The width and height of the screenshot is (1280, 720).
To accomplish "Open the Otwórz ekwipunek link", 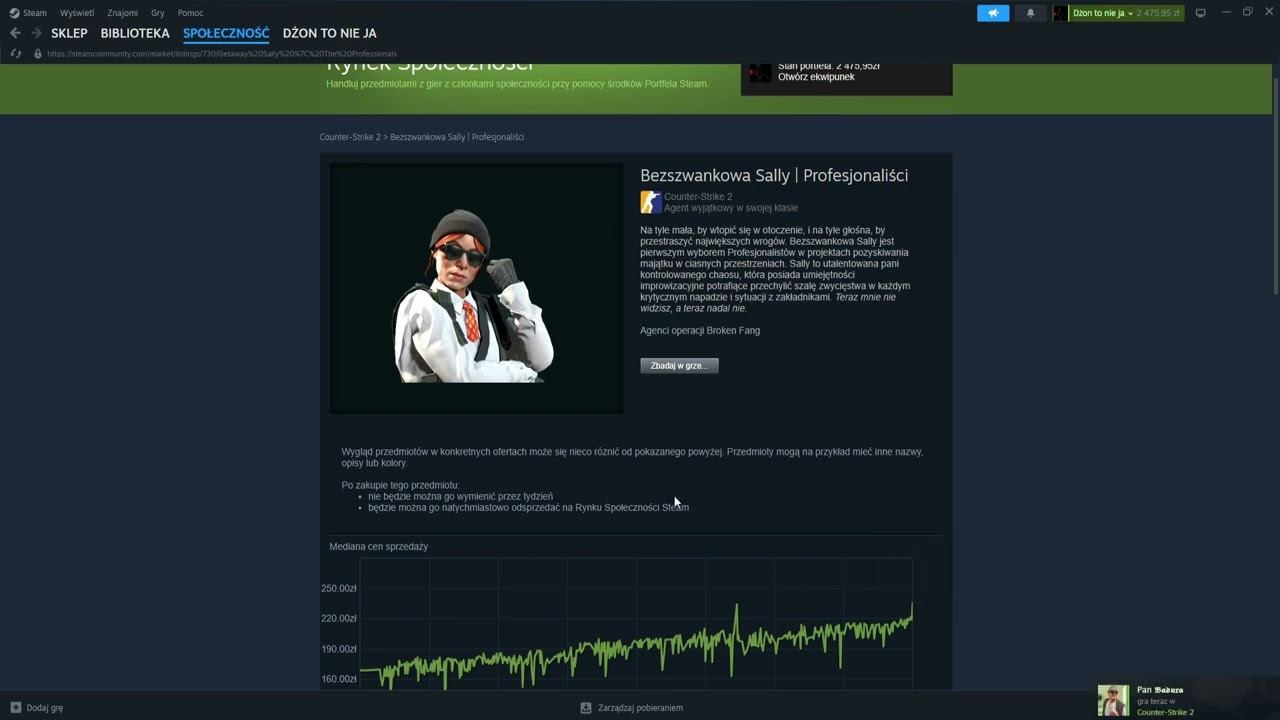I will coord(816,77).
